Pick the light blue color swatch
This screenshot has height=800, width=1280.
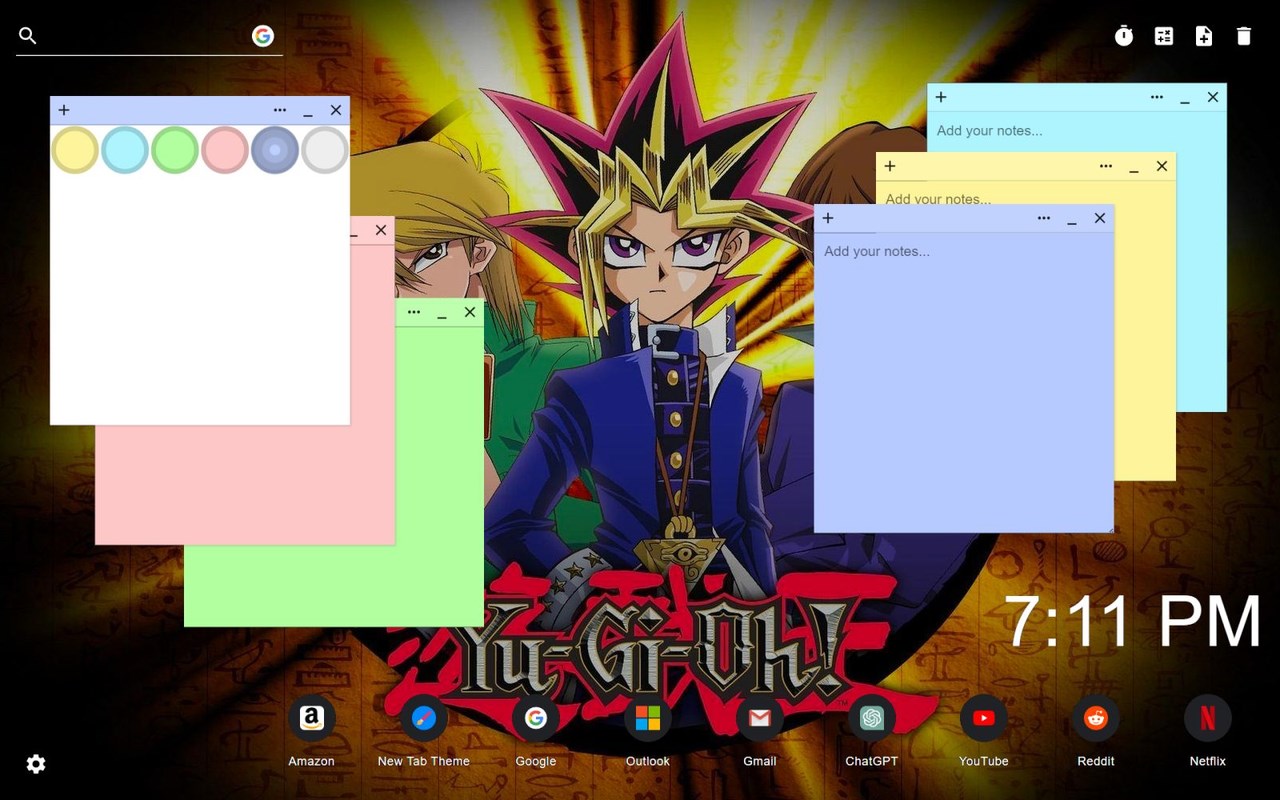coord(125,150)
